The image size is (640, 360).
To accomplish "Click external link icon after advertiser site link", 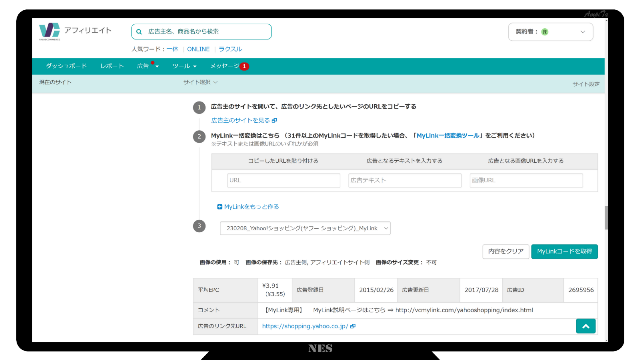I will pyautogui.click(x=274, y=120).
